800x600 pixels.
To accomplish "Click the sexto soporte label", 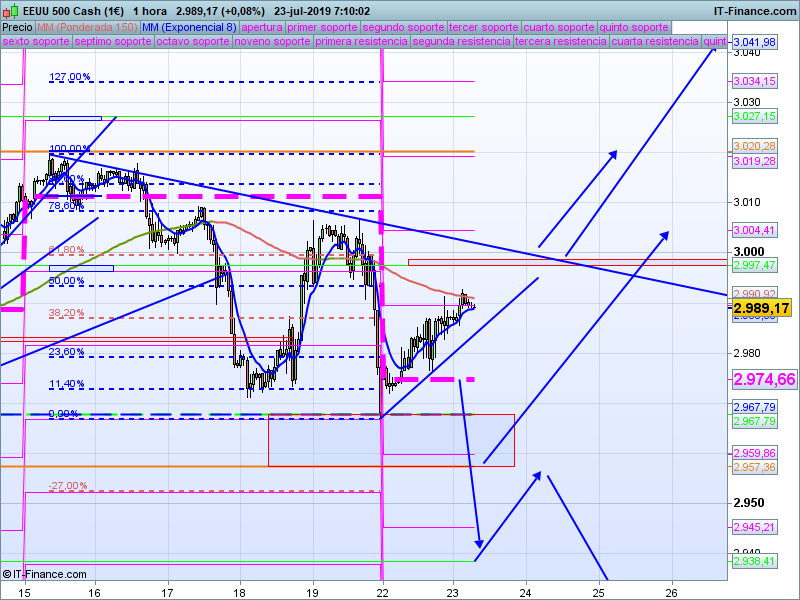I will pyautogui.click(x=36, y=41).
